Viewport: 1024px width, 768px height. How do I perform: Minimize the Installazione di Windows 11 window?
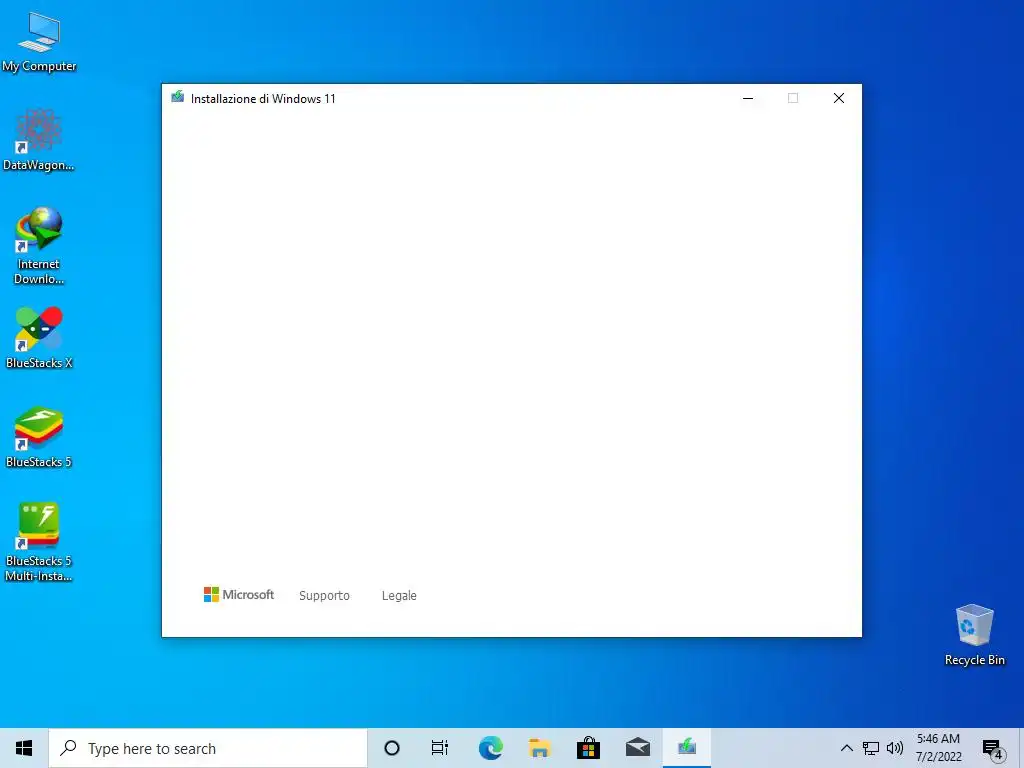[748, 98]
